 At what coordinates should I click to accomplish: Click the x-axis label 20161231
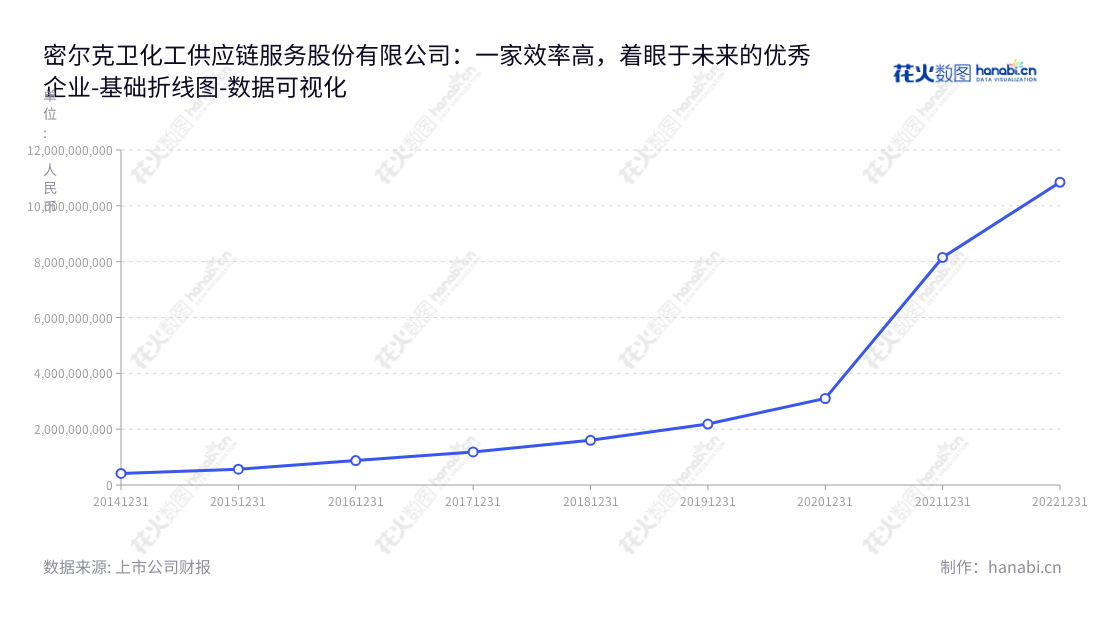coord(356,501)
